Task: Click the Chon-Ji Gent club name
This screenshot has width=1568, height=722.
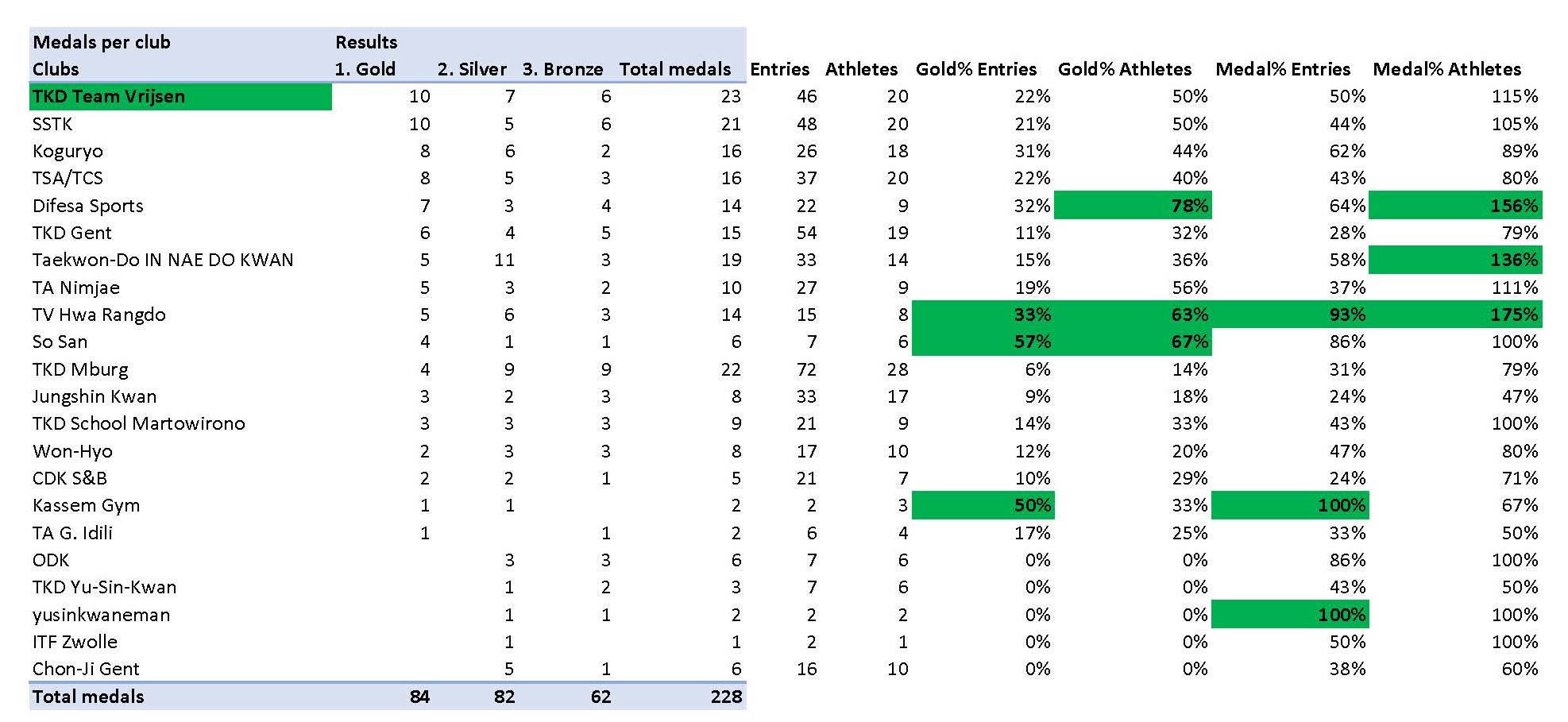Action: point(86,669)
